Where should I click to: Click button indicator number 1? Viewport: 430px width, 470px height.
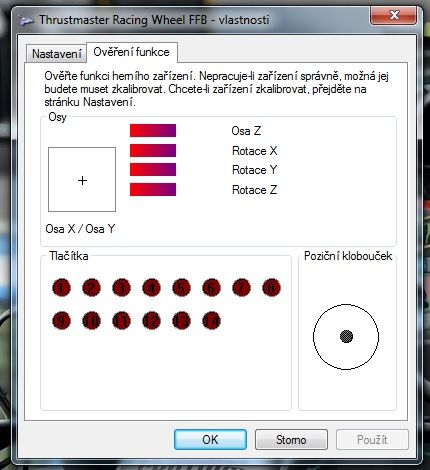[61, 288]
